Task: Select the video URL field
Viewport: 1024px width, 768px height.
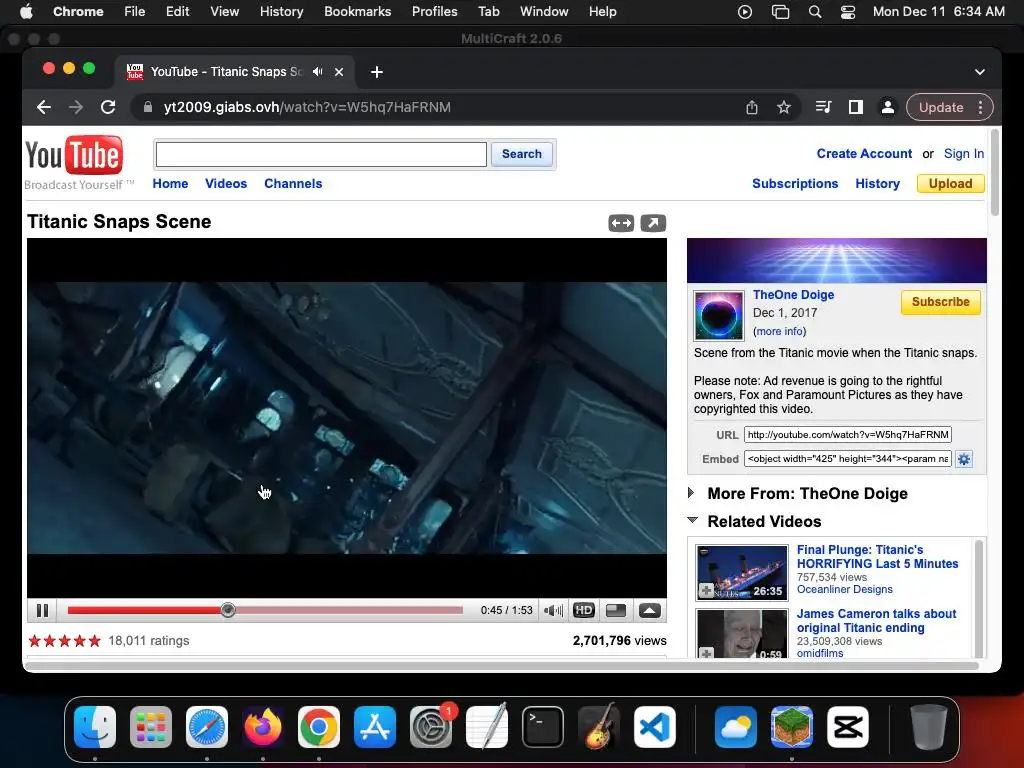Action: point(848,434)
